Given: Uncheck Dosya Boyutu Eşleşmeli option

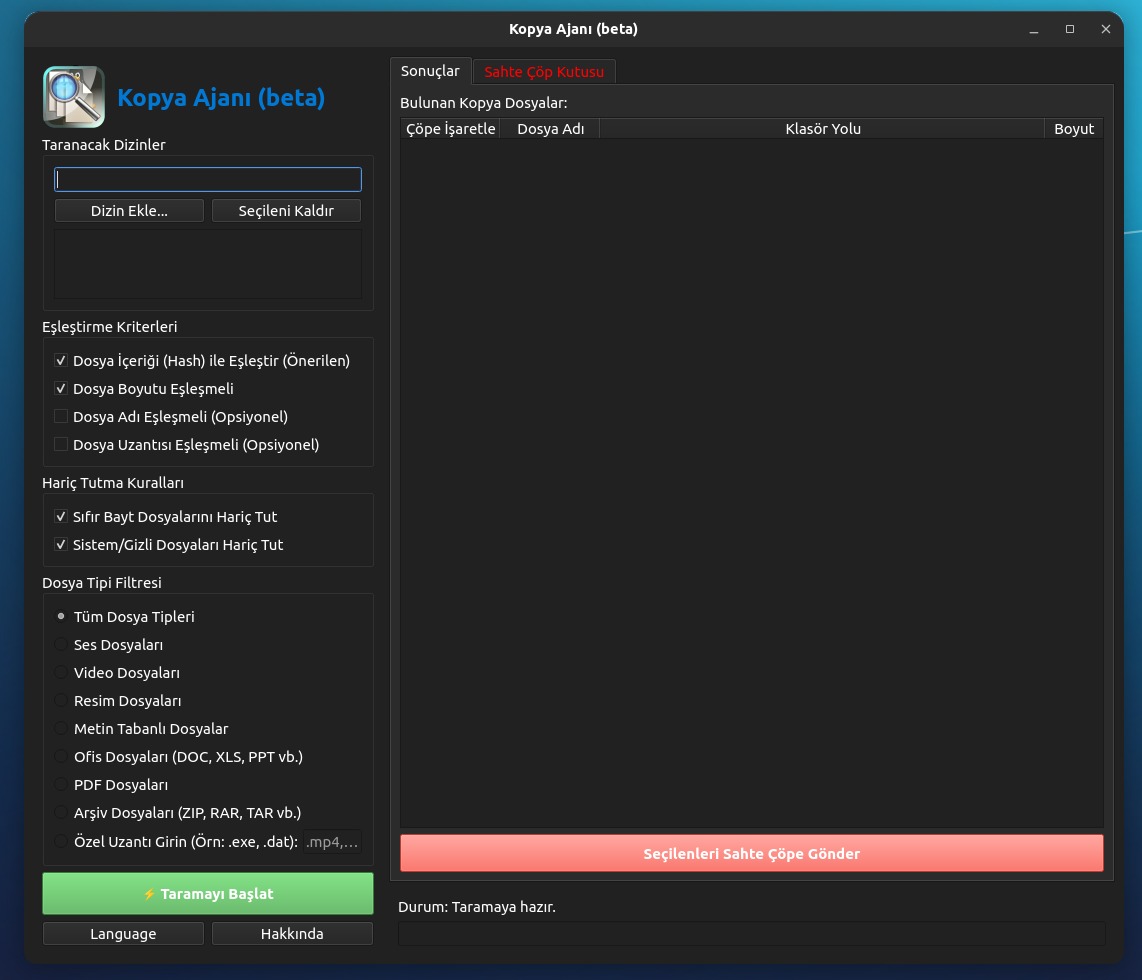Looking at the screenshot, I should 61,389.
